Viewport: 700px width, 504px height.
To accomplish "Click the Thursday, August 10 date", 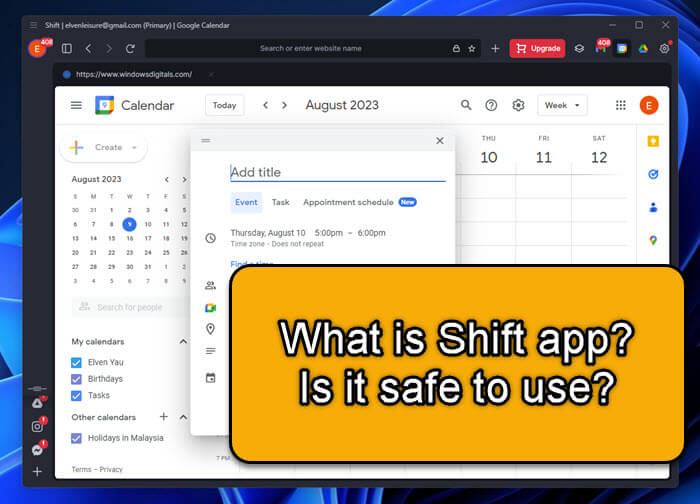I will [x=268, y=233].
